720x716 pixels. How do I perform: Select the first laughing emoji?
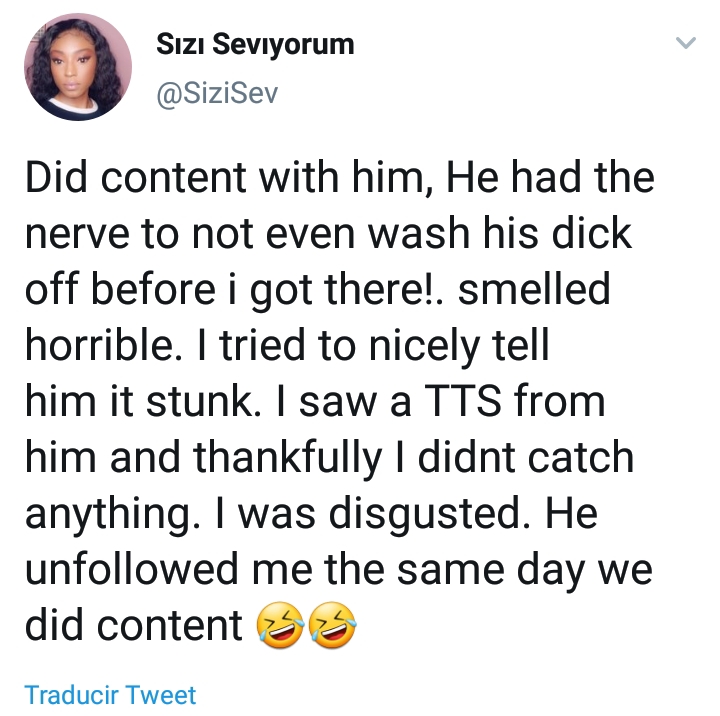click(280, 625)
